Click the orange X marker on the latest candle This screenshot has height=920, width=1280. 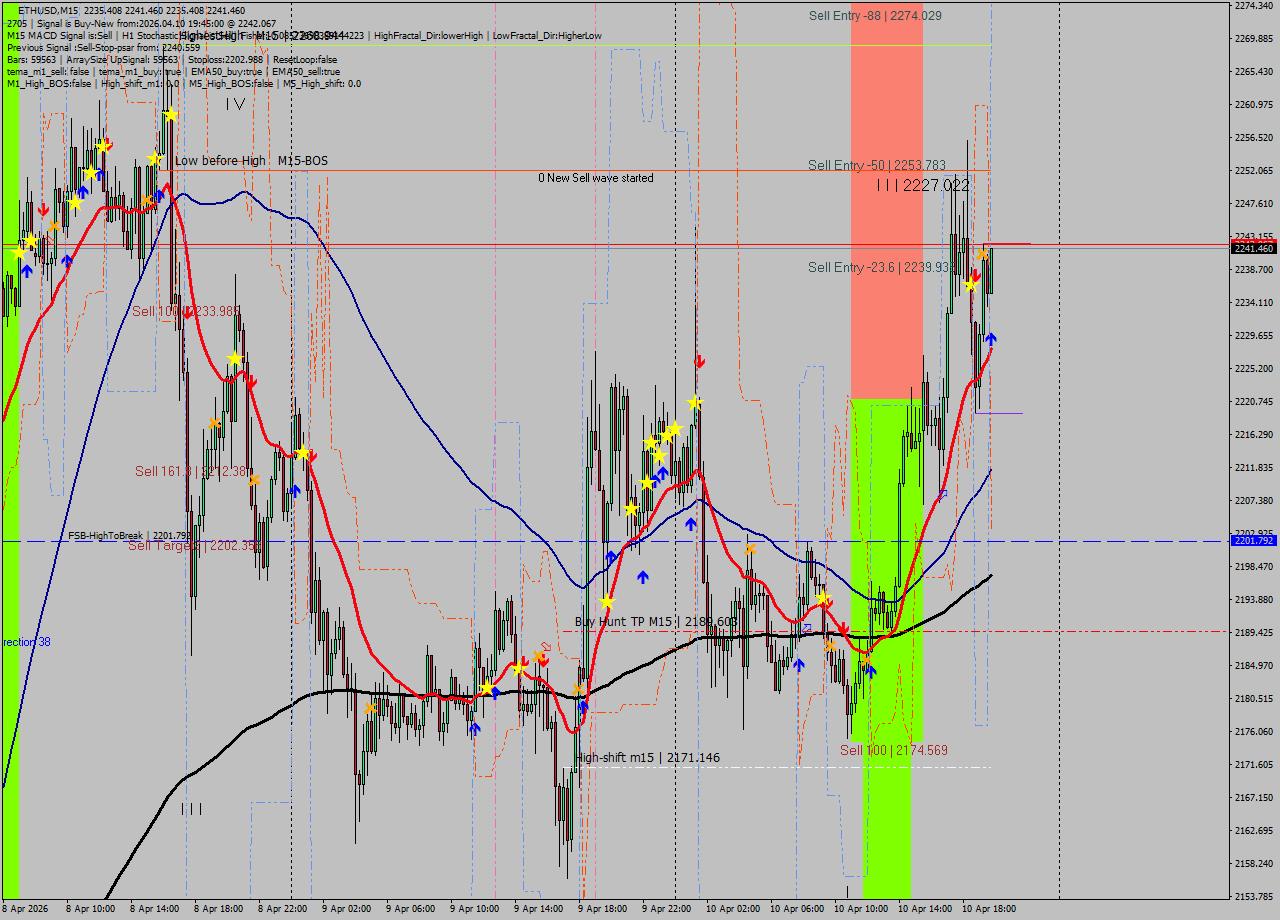[x=984, y=255]
